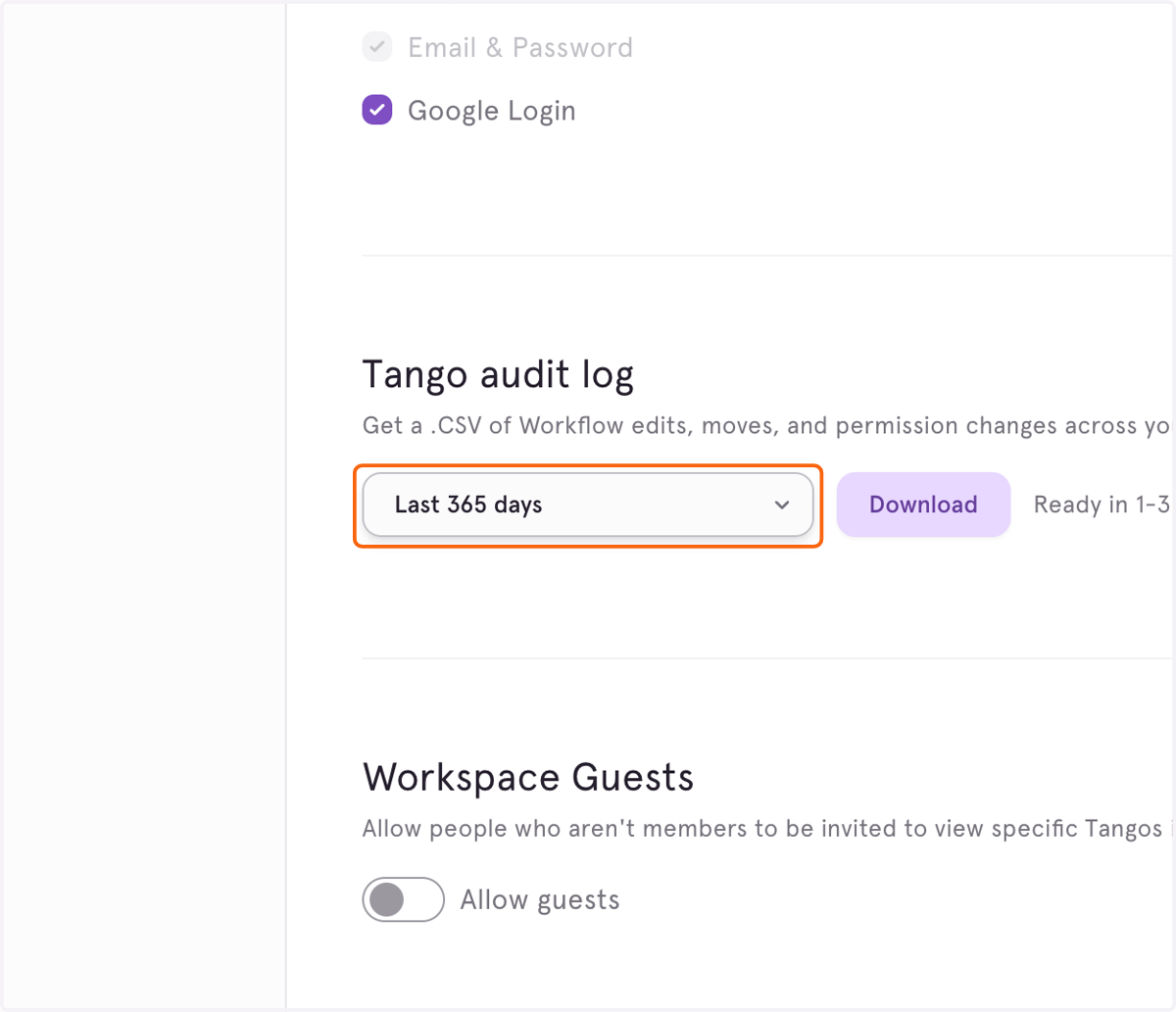Download the Tango audit log

923,505
